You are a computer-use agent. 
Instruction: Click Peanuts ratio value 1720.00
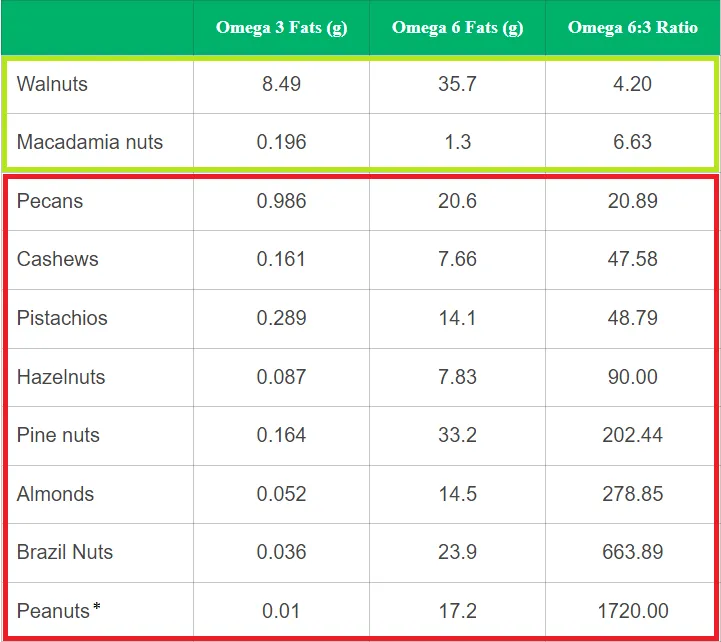click(633, 610)
